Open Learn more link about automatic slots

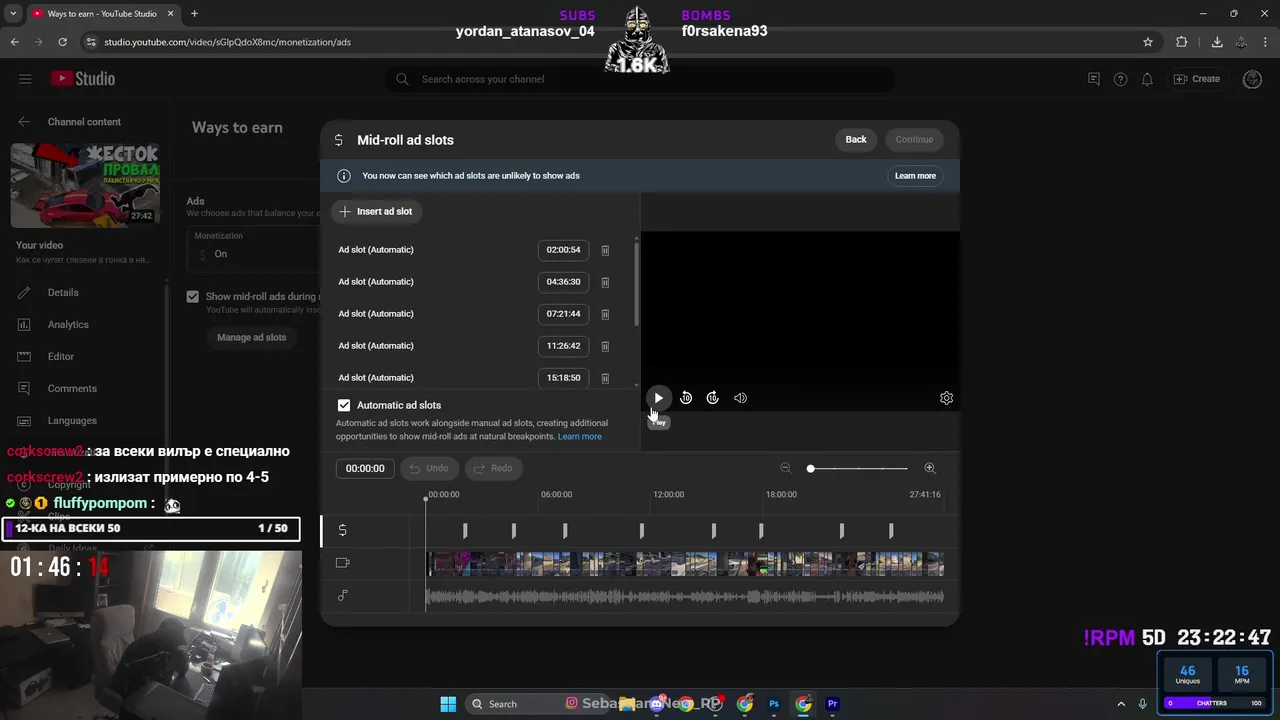pyautogui.click(x=580, y=436)
